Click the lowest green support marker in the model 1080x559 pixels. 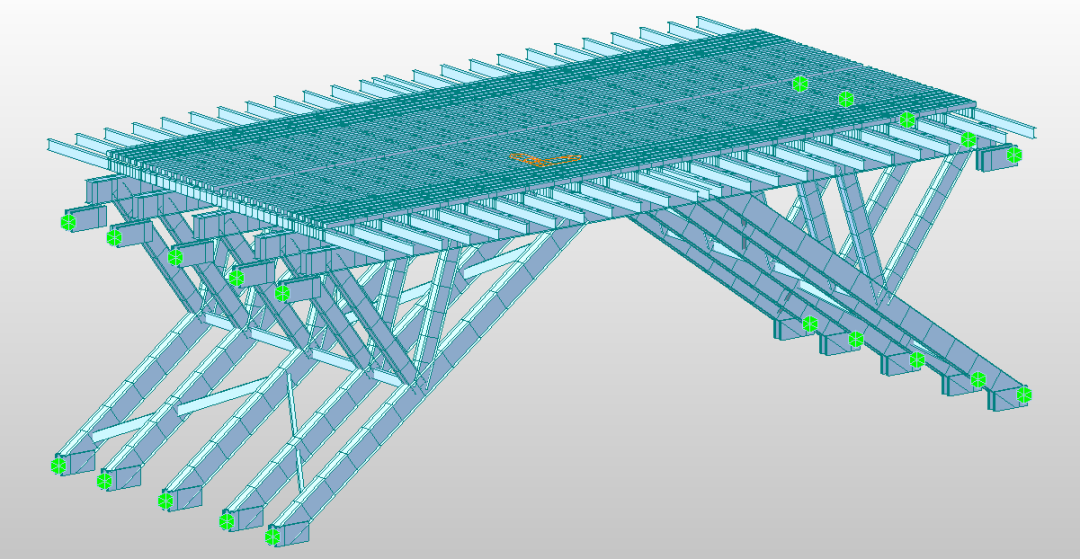(x=272, y=537)
